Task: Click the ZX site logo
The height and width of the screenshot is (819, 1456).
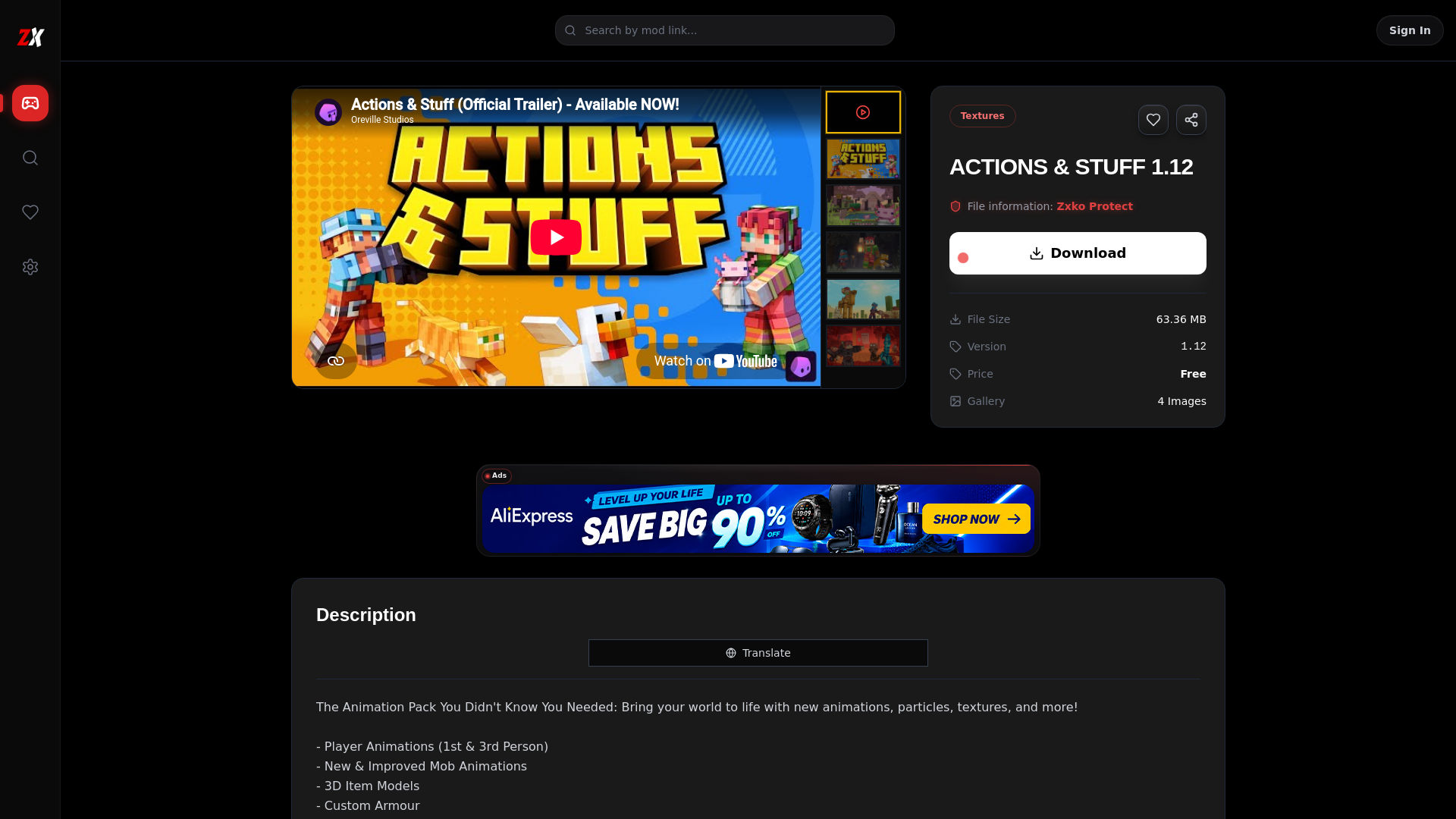Action: [30, 36]
